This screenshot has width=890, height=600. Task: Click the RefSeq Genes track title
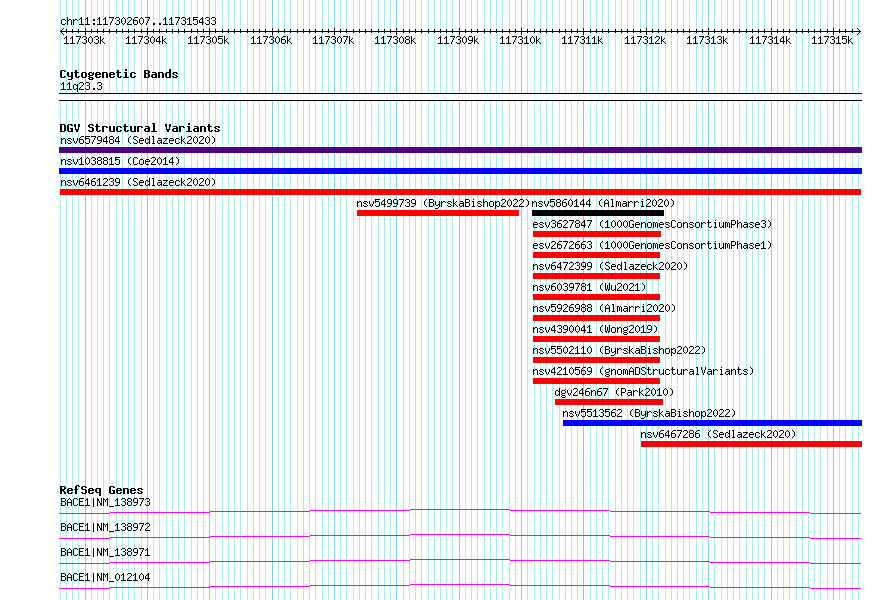tap(101, 490)
